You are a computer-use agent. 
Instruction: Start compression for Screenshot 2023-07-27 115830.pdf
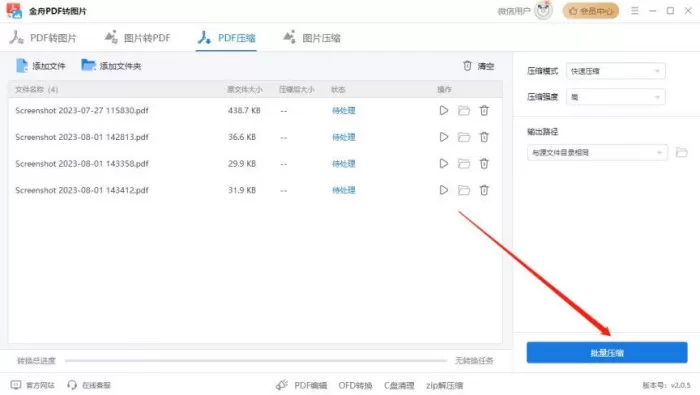click(x=443, y=110)
